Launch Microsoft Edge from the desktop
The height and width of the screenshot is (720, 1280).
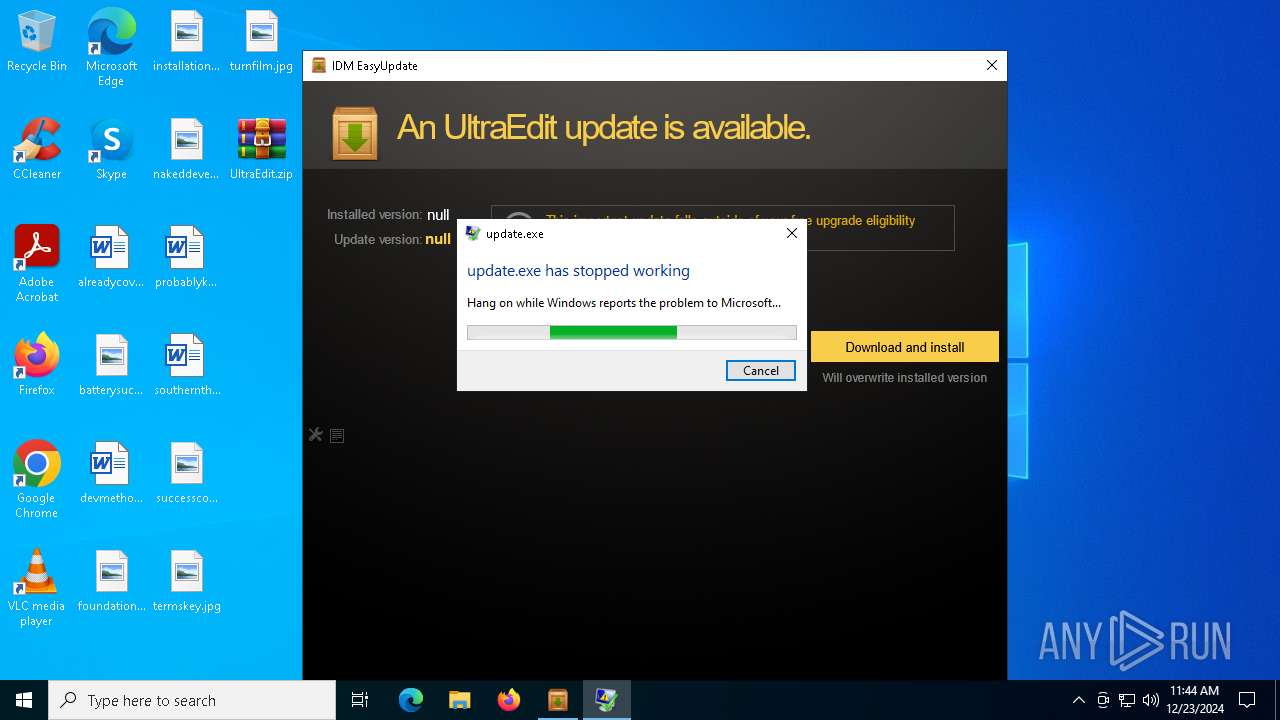click(111, 48)
